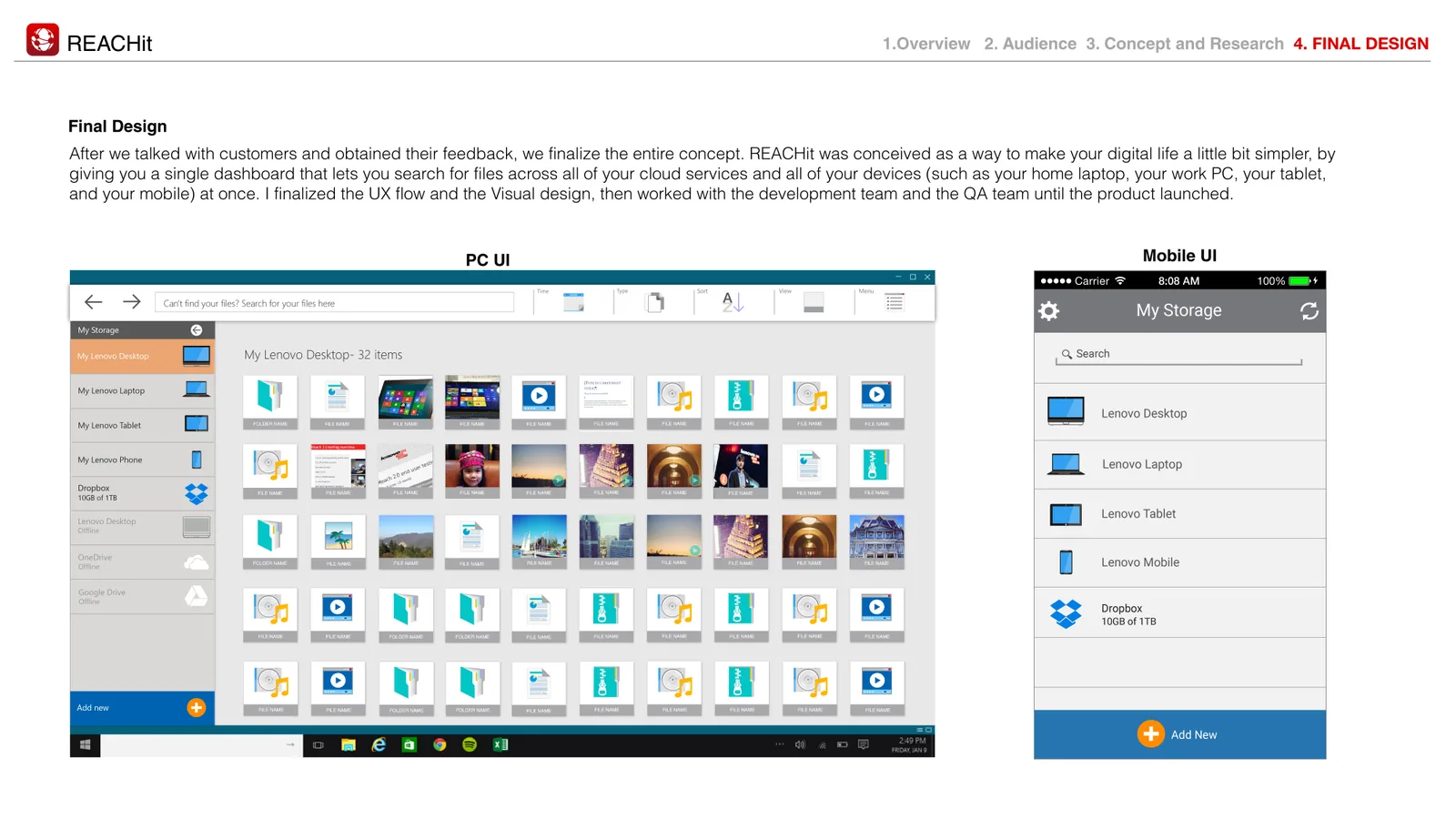Open the mountain landscape photo thumbnail
This screenshot has width=1456, height=819.
[405, 542]
